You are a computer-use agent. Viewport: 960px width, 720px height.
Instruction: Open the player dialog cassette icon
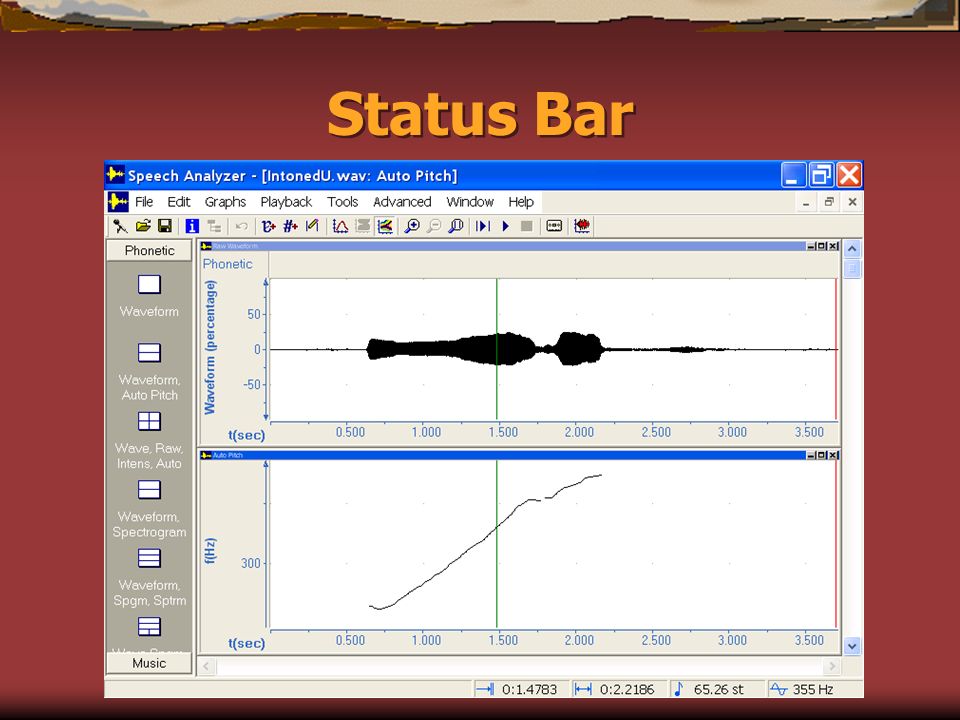tap(554, 226)
